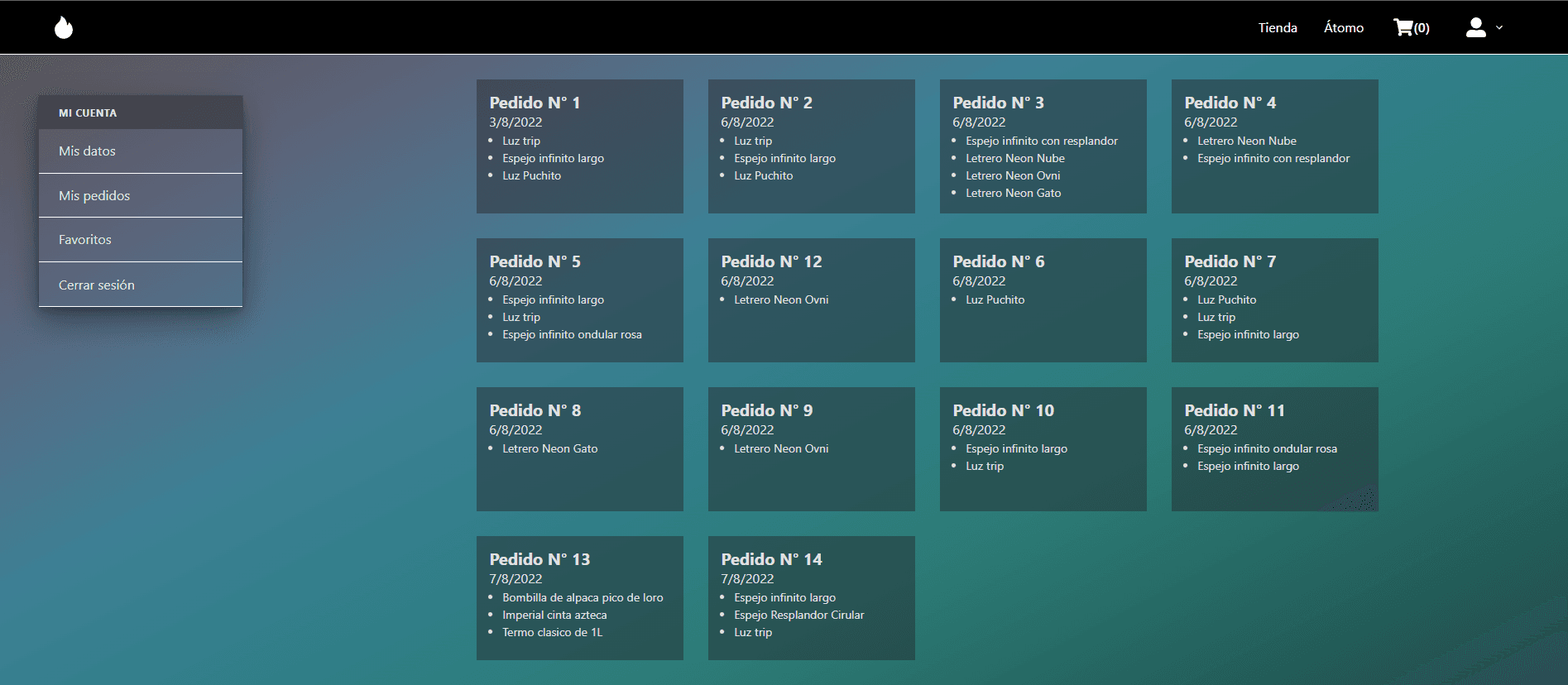
Task: Expand the user account dropdown chevron
Action: pos(1499,27)
